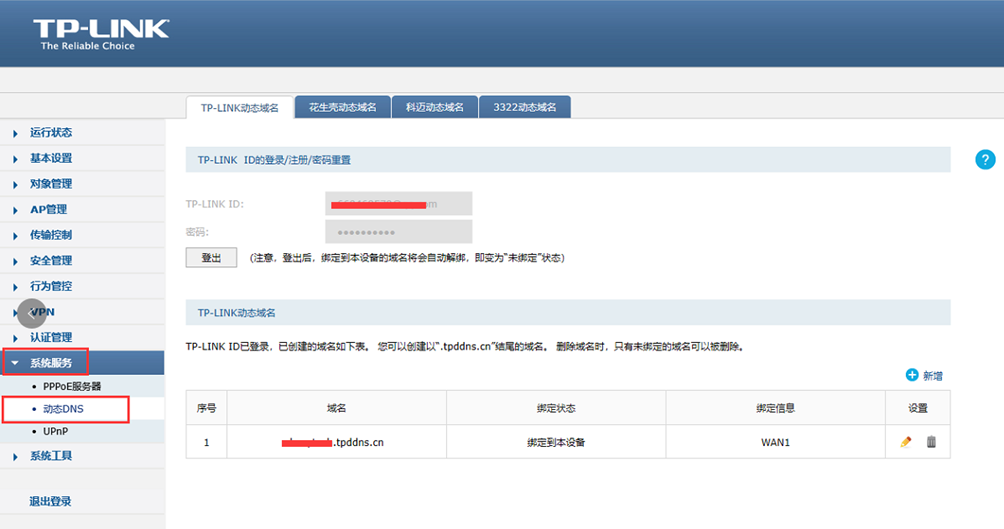Click the .tpddns.cn domain cell

coord(336,442)
